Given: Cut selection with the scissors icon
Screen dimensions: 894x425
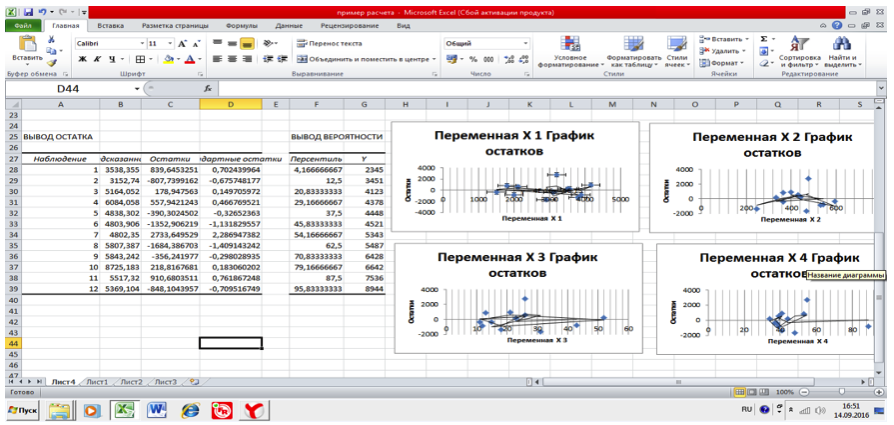Looking at the screenshot, I should click(51, 39).
